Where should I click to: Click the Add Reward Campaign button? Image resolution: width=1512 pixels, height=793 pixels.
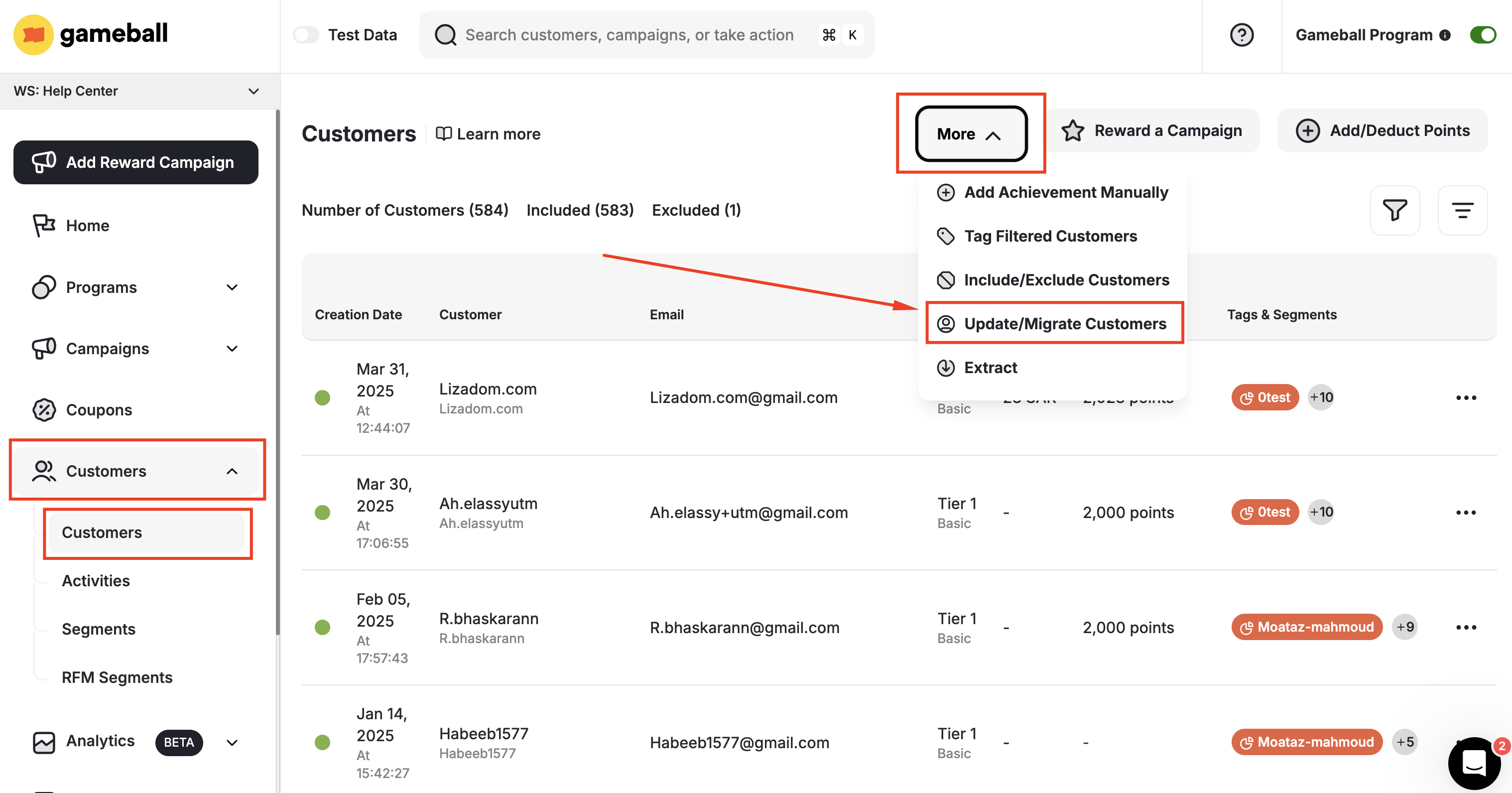135,162
